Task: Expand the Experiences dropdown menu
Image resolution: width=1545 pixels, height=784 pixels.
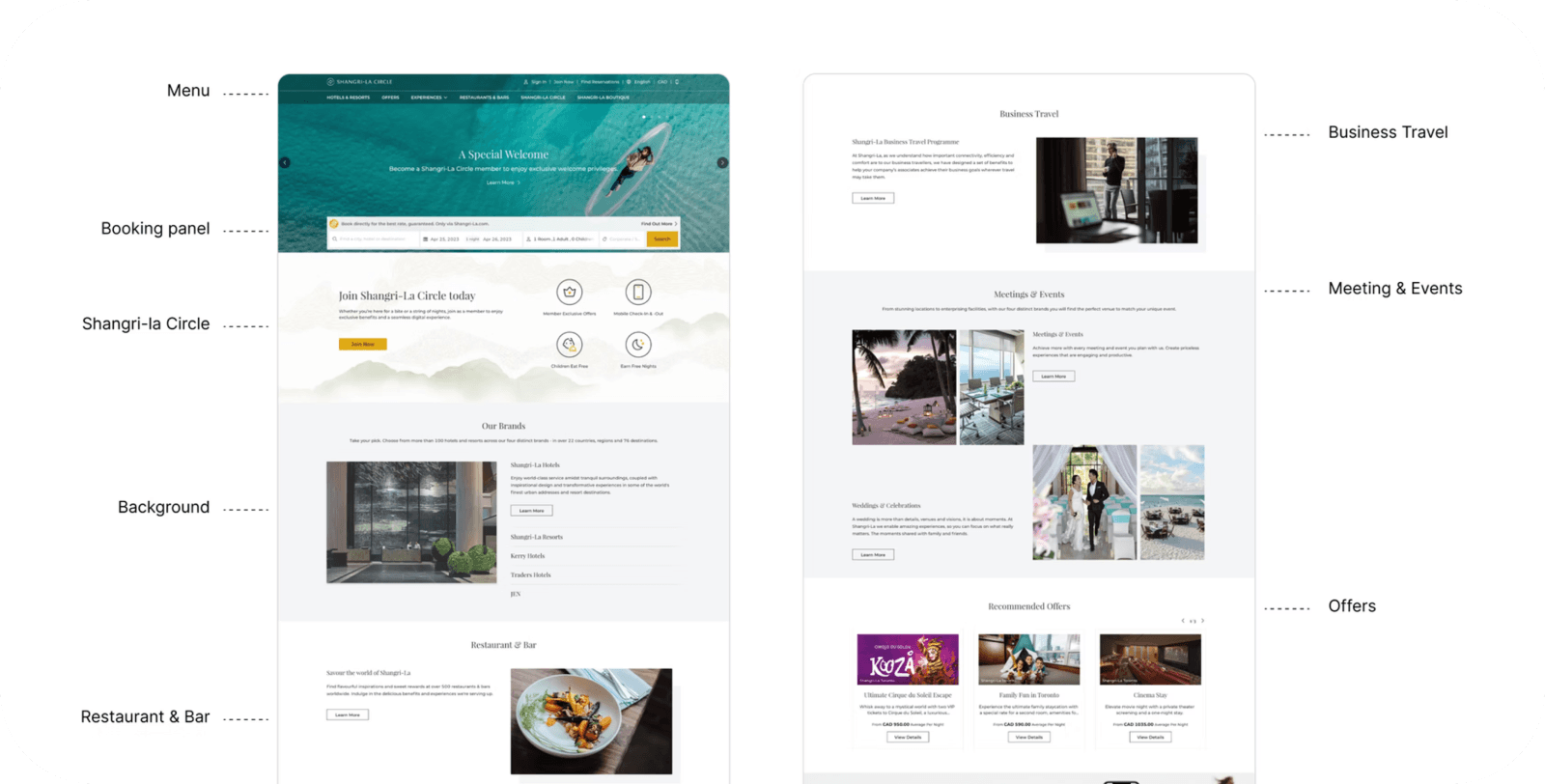Action: (429, 98)
